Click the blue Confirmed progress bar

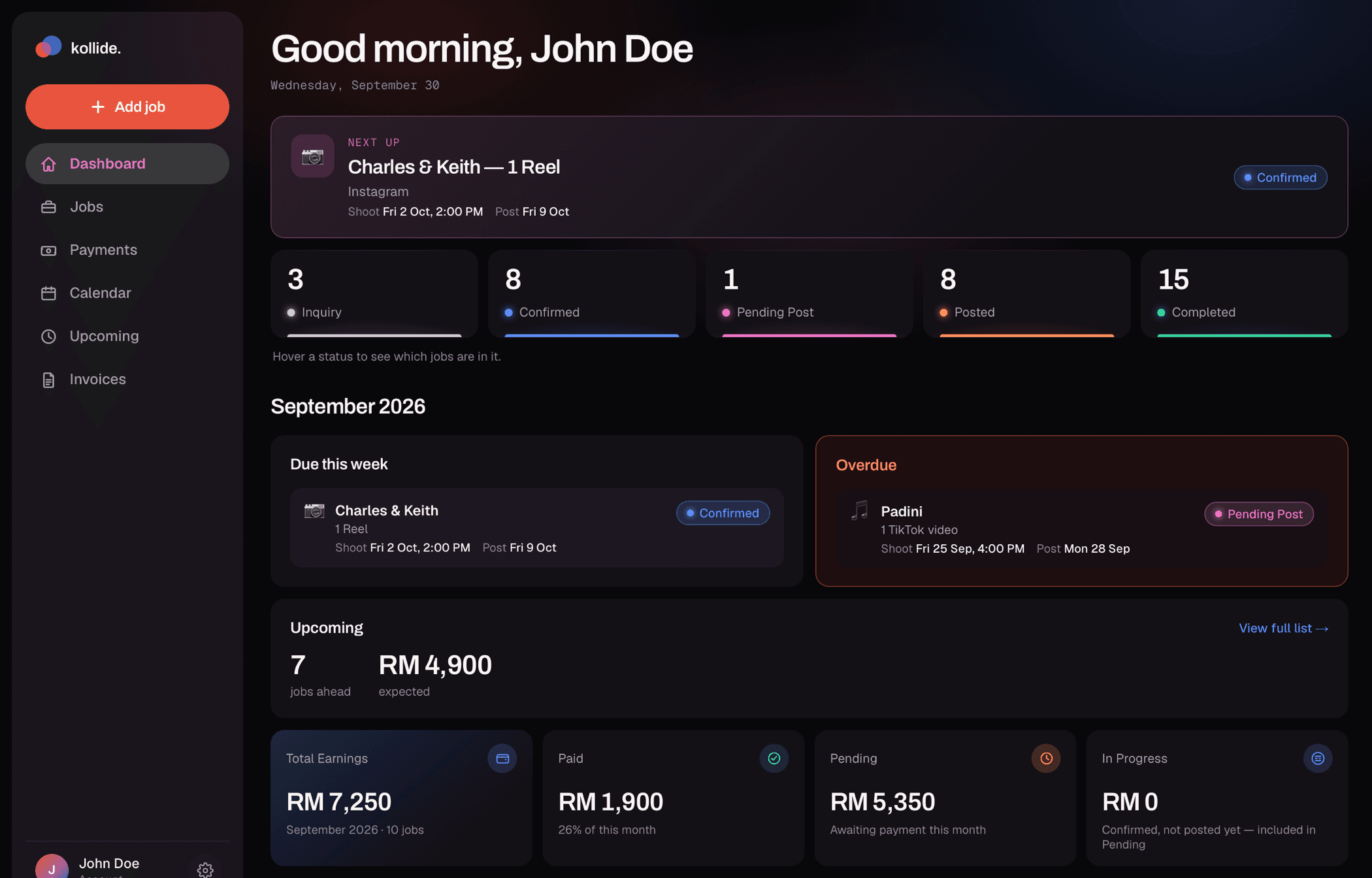[x=592, y=336]
